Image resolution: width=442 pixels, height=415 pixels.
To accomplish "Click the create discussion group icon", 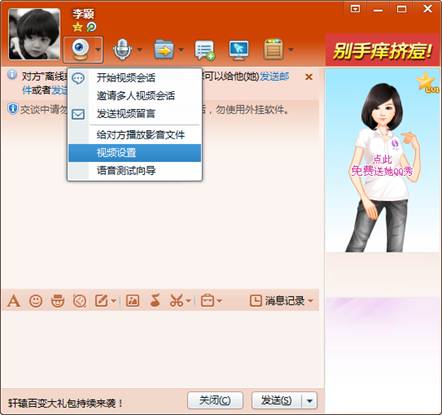I will coord(204,50).
